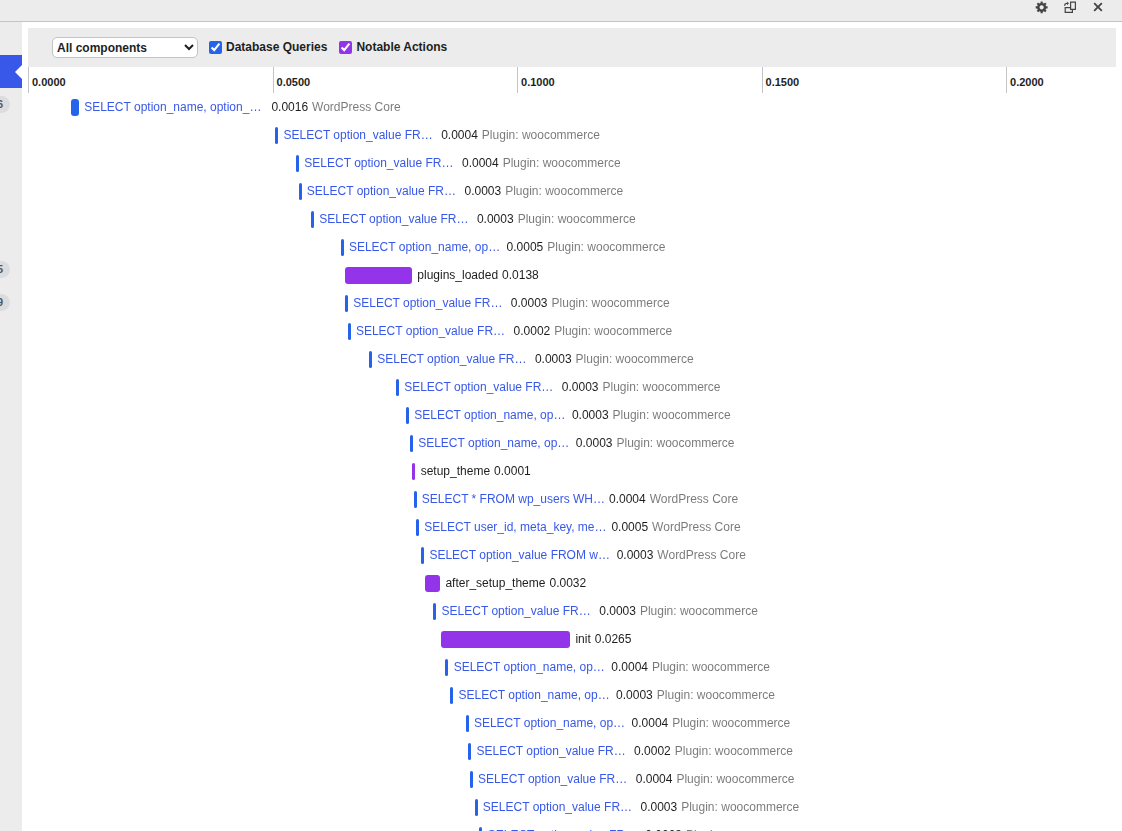Screen dimensions: 1122x831
Task: Click the init 0.0265 label
Action: tap(603, 639)
